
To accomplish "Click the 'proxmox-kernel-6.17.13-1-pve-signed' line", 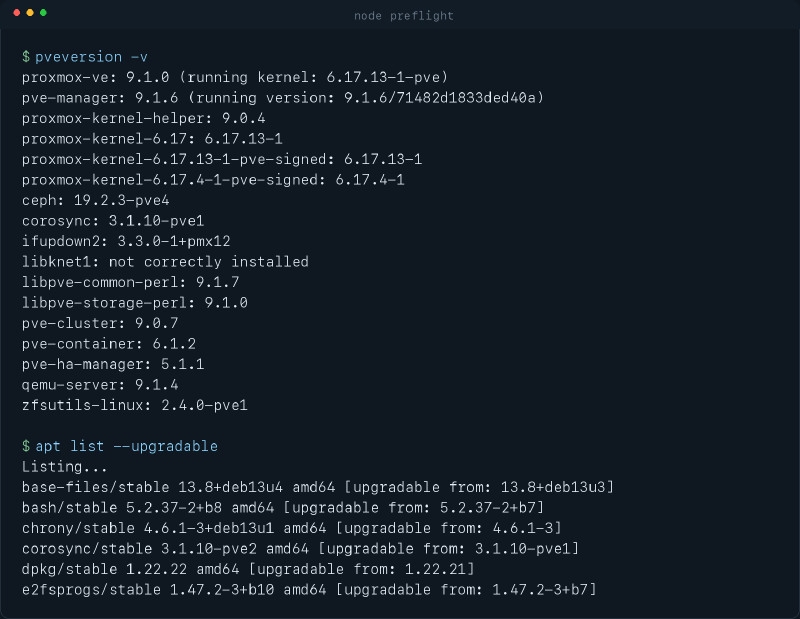I will pos(222,159).
